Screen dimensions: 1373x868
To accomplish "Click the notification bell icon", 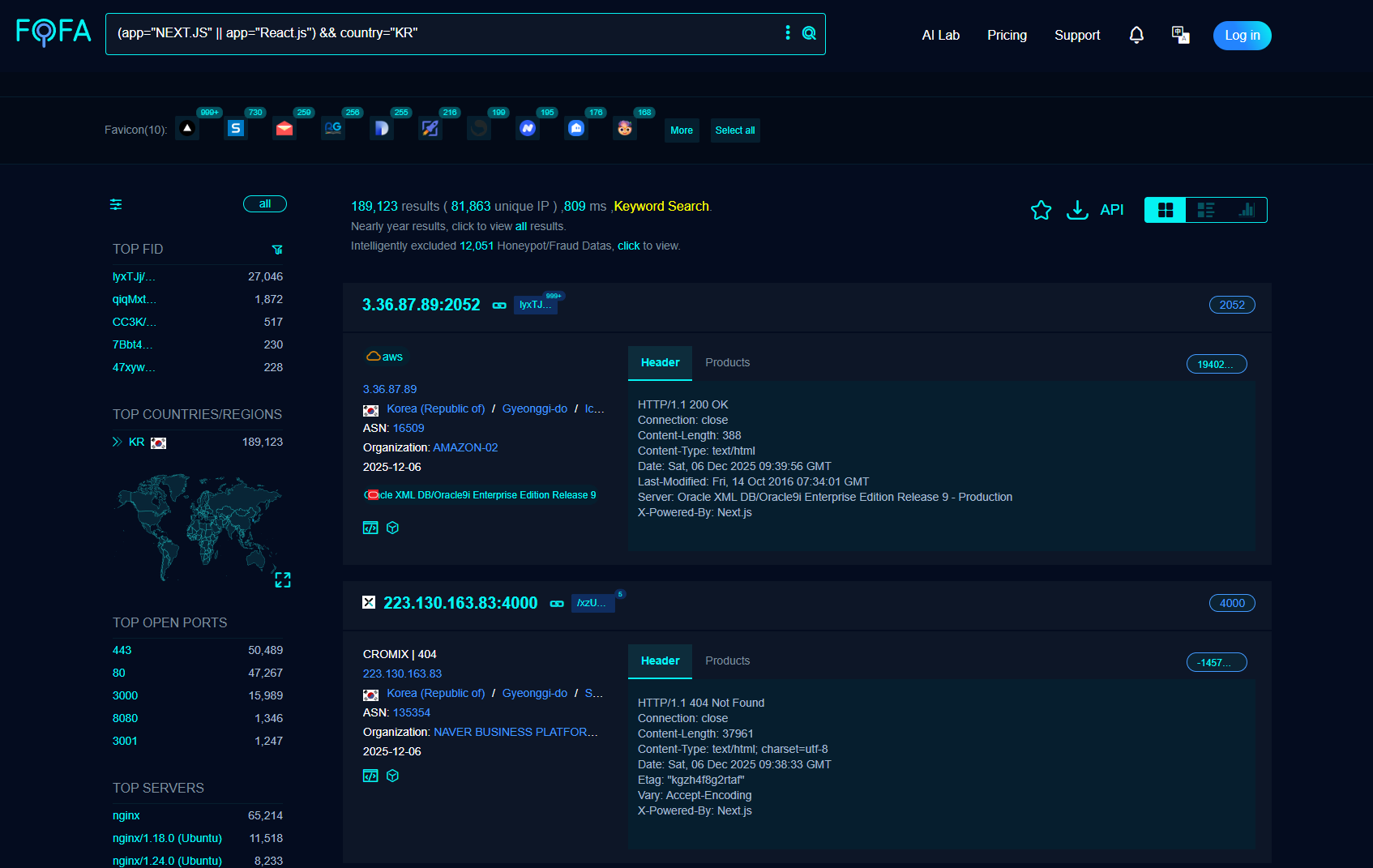I will 1136,35.
